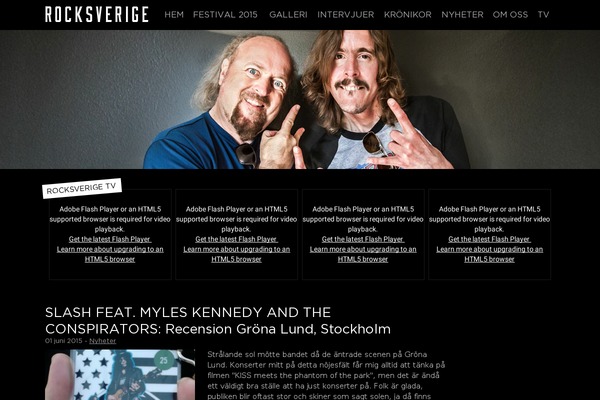Open the OM OSS page

tap(510, 15)
